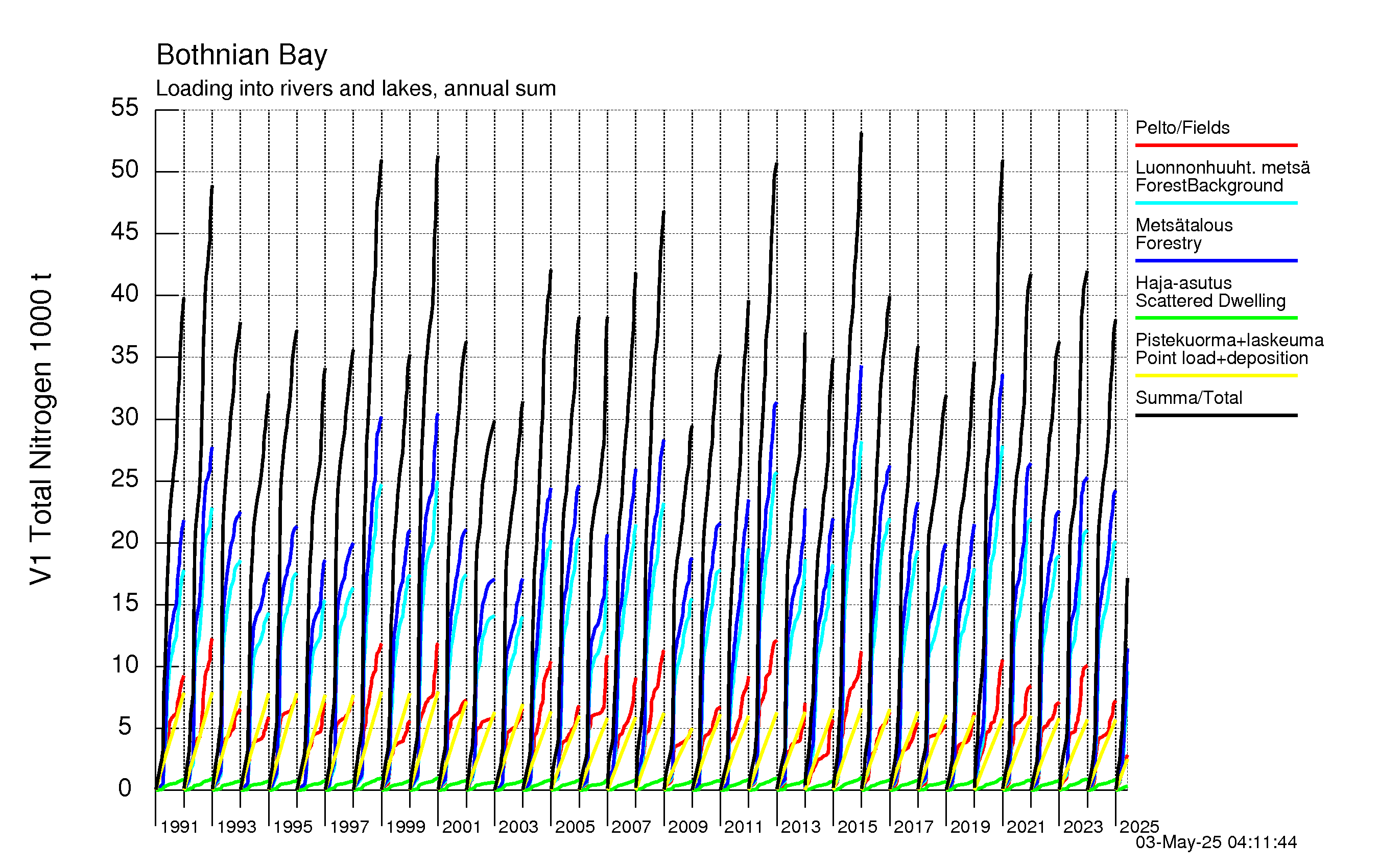This screenshot has height=868, width=1379.
Task: Click the y-axis value 50
Action: click(x=125, y=170)
